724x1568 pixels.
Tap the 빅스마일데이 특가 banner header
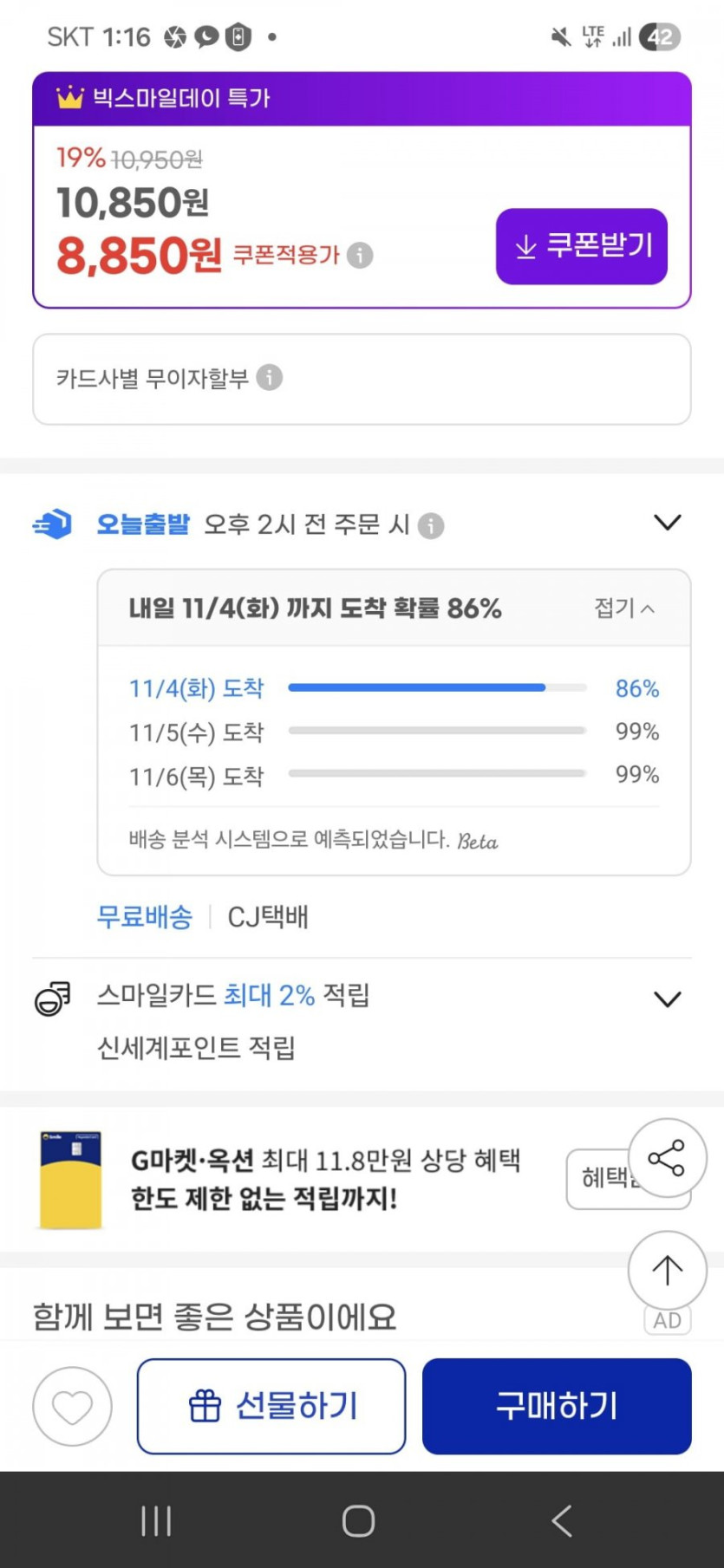click(x=362, y=99)
